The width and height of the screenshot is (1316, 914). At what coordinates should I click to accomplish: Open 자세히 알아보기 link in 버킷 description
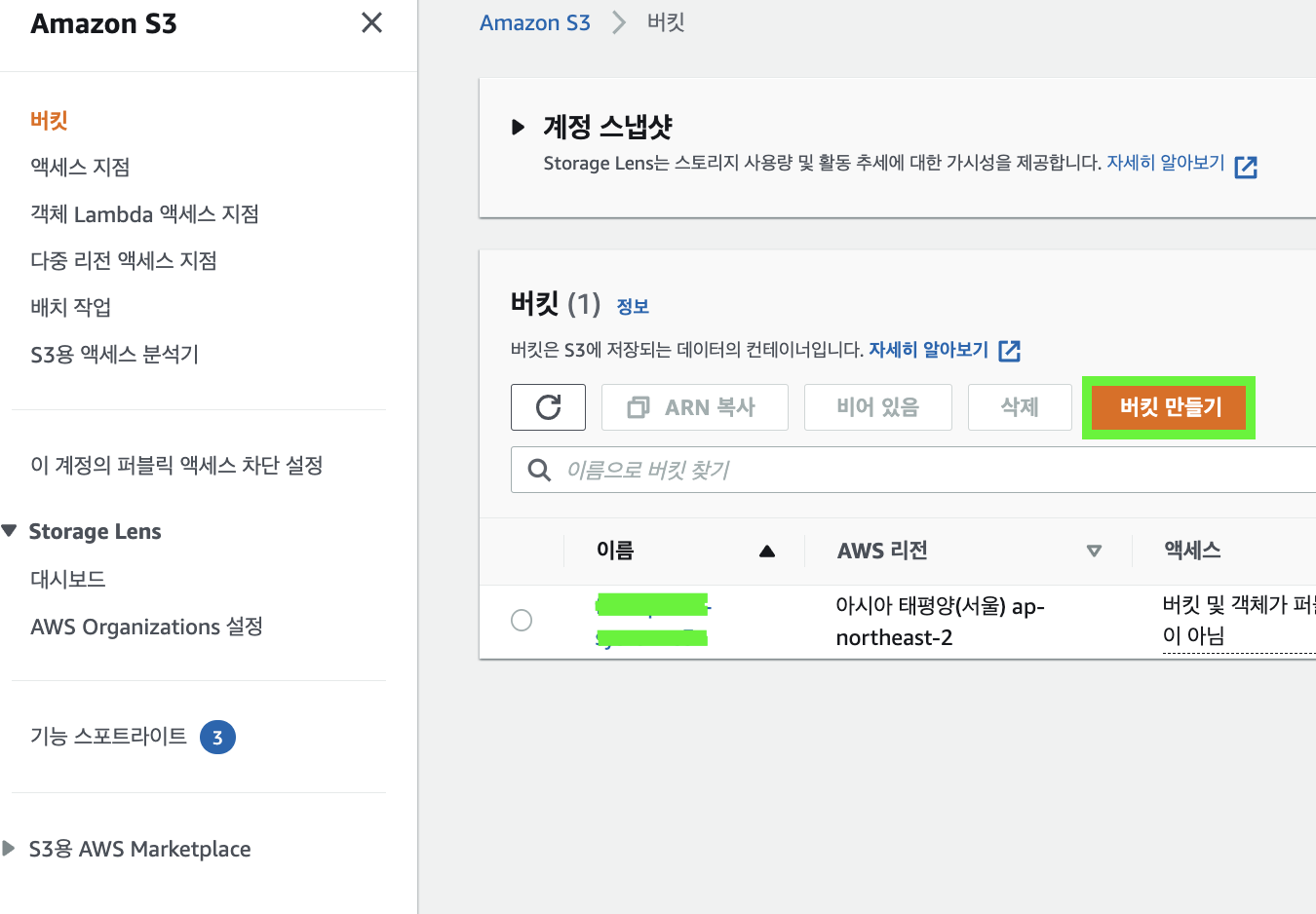tap(928, 350)
